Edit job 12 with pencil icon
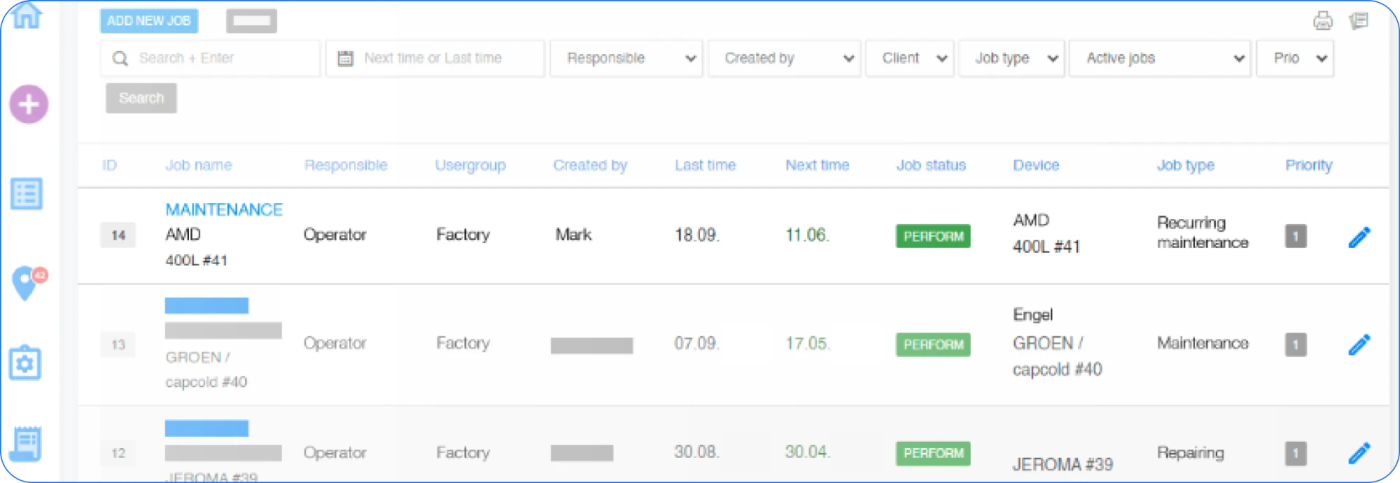This screenshot has height=483, width=1400. [1359, 453]
